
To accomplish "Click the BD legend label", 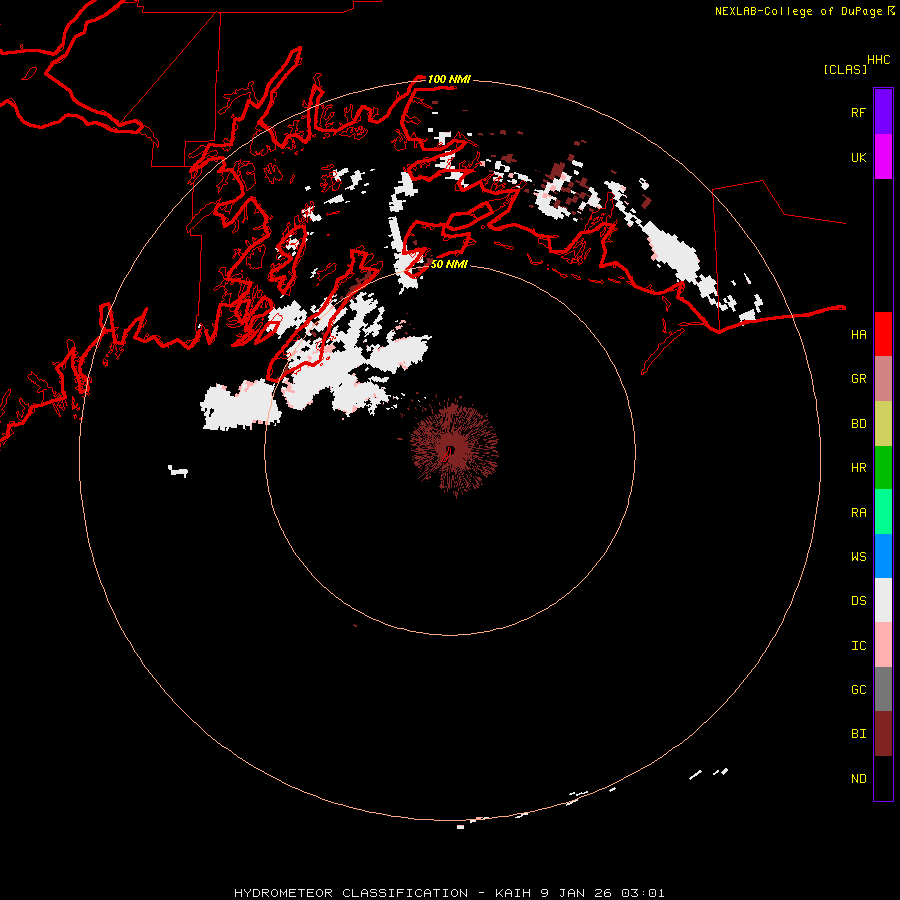I will [858, 424].
